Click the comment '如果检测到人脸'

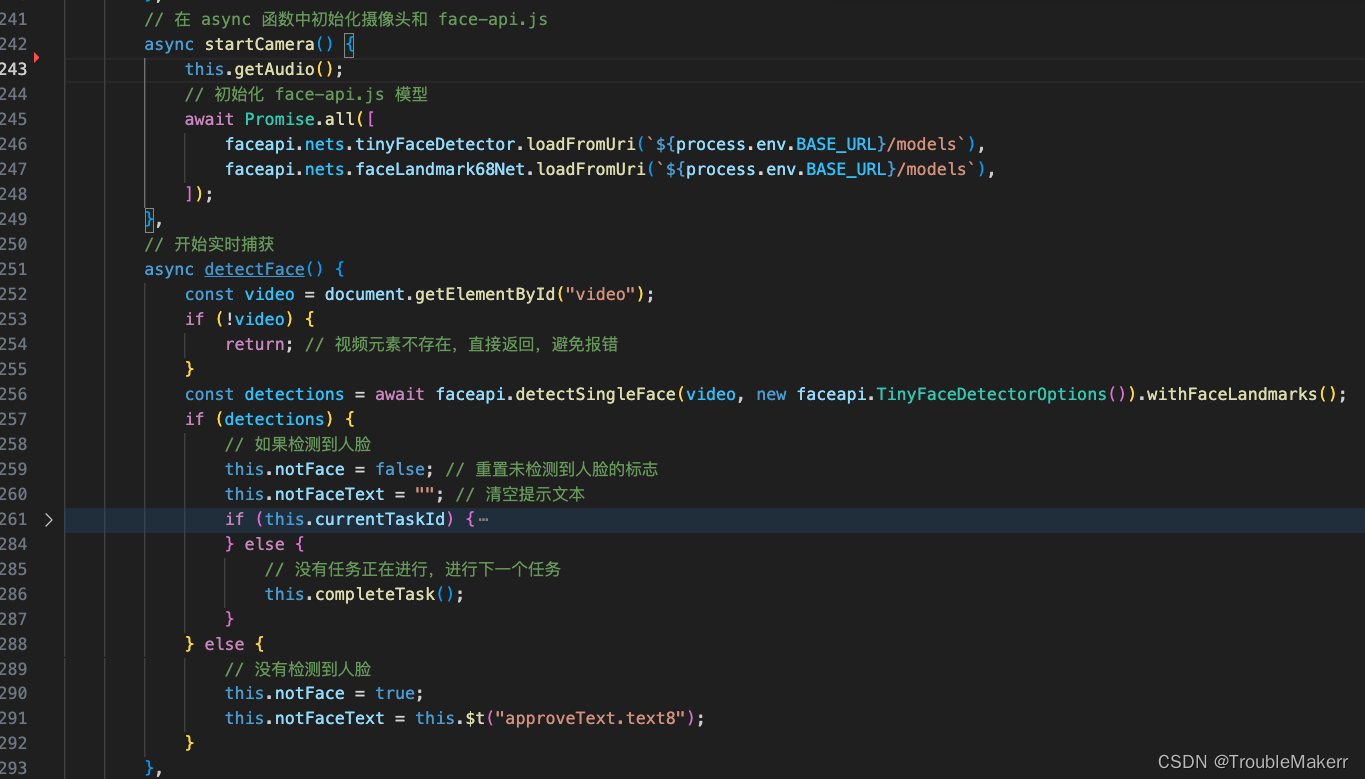(x=298, y=444)
